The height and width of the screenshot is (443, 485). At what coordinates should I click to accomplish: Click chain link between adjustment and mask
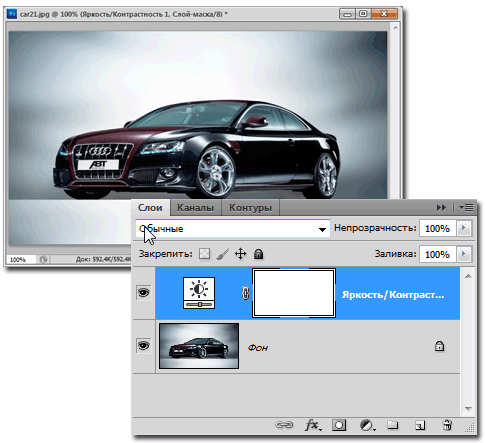(x=245, y=293)
